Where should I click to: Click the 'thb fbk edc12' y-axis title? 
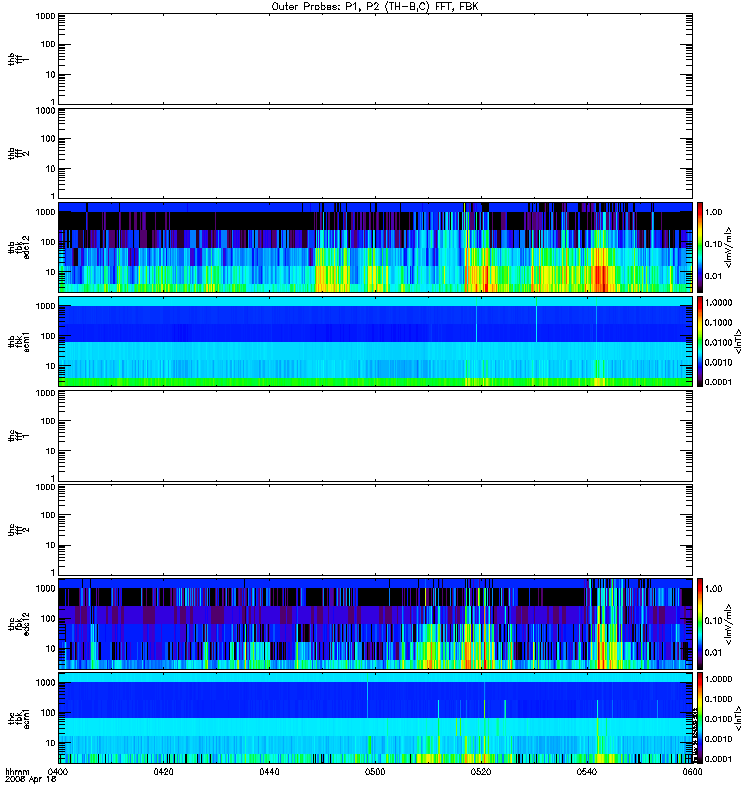pos(19,247)
